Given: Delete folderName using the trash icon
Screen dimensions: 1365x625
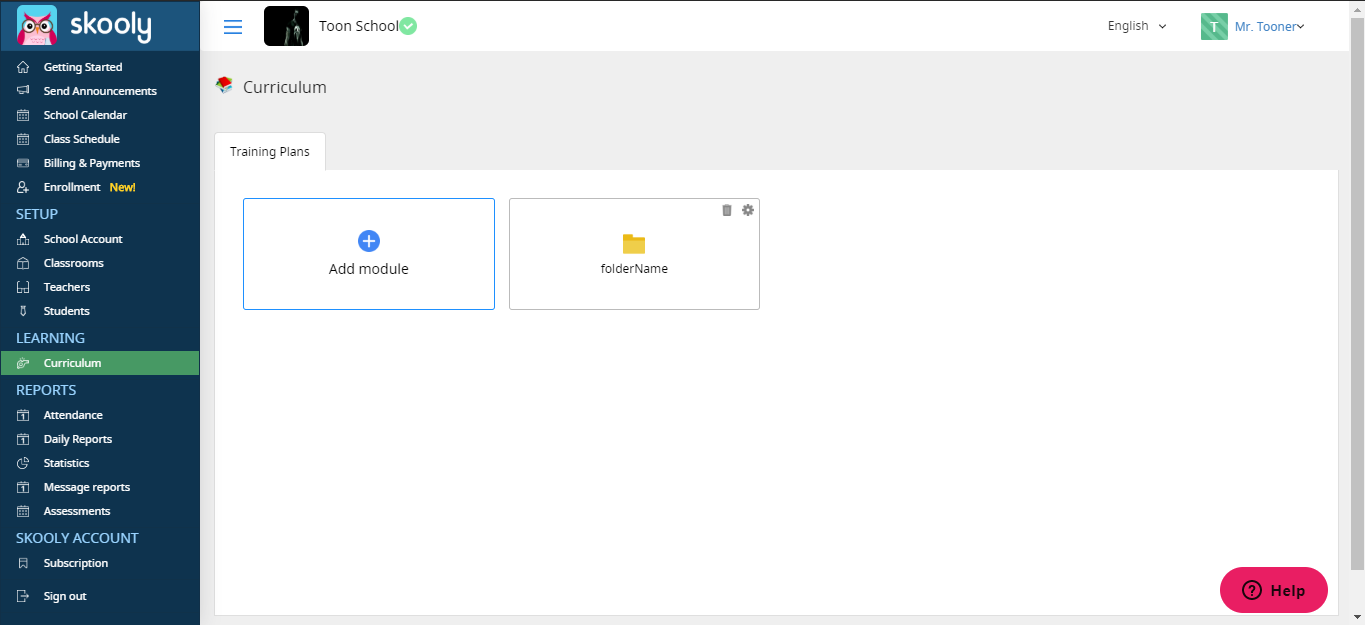Looking at the screenshot, I should (x=727, y=210).
